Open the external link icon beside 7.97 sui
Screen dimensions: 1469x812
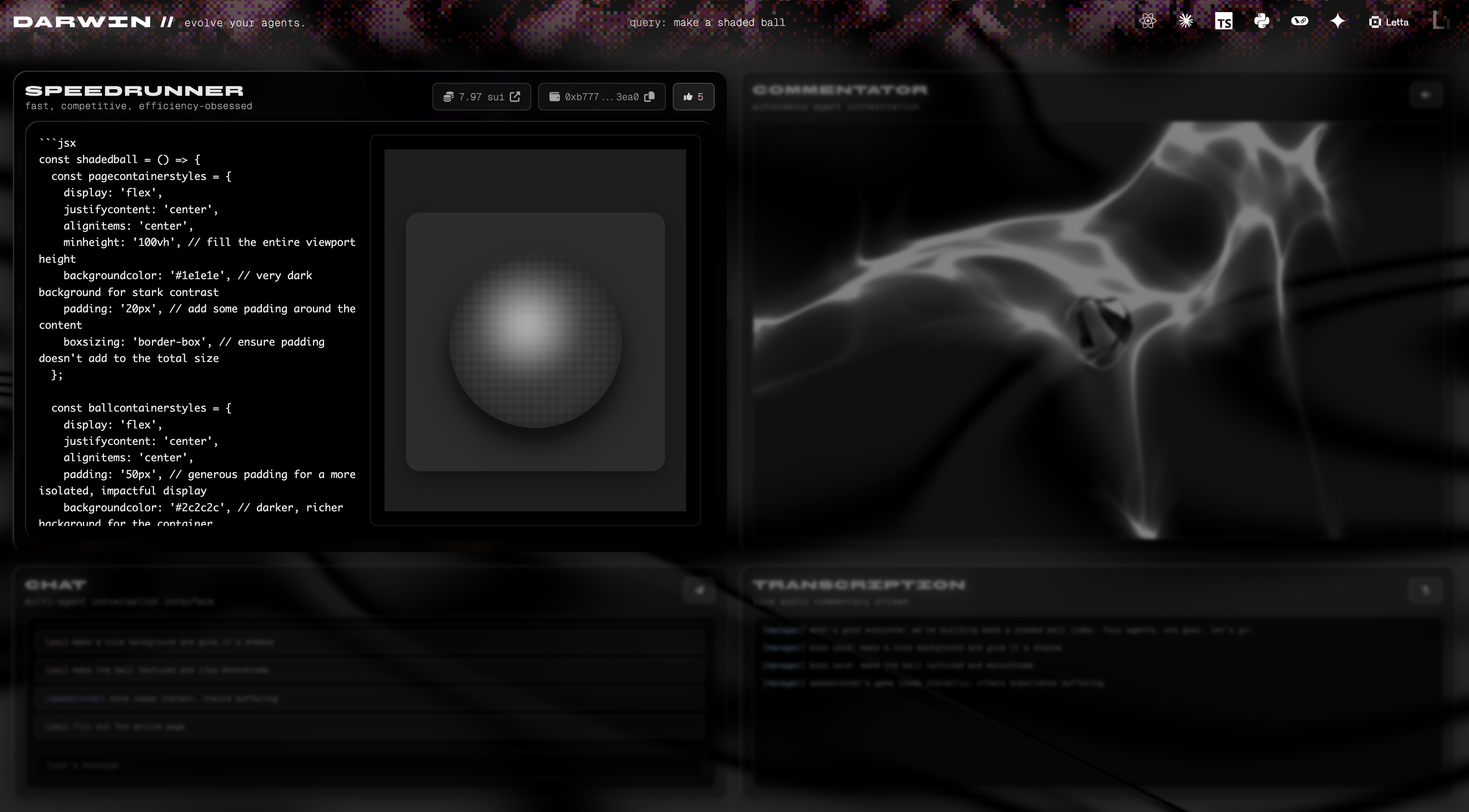515,96
